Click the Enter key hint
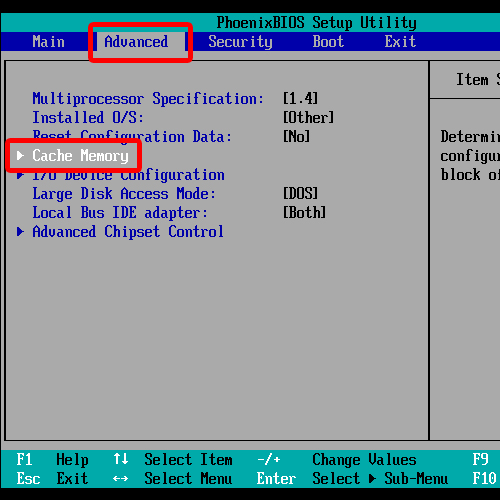Viewport: 500px width, 500px height. pyautogui.click(x=276, y=479)
